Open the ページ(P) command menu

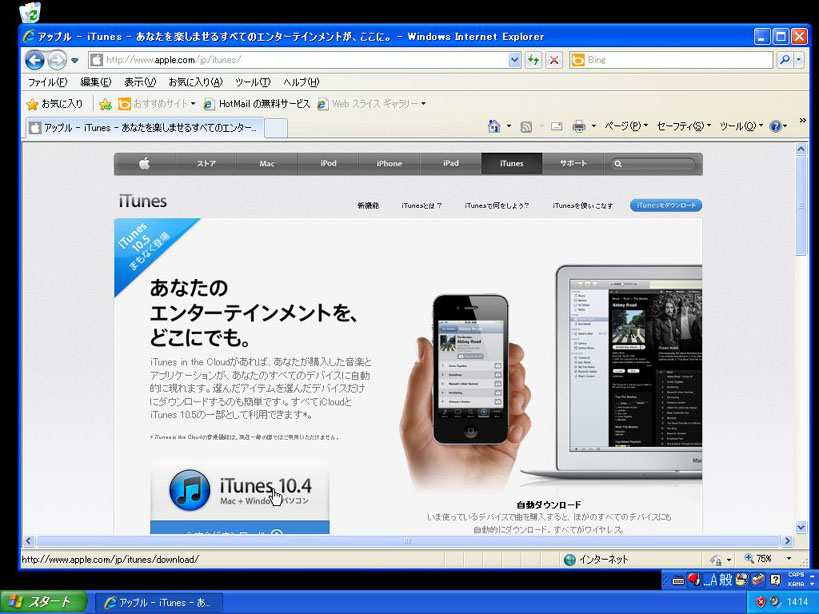coord(626,126)
